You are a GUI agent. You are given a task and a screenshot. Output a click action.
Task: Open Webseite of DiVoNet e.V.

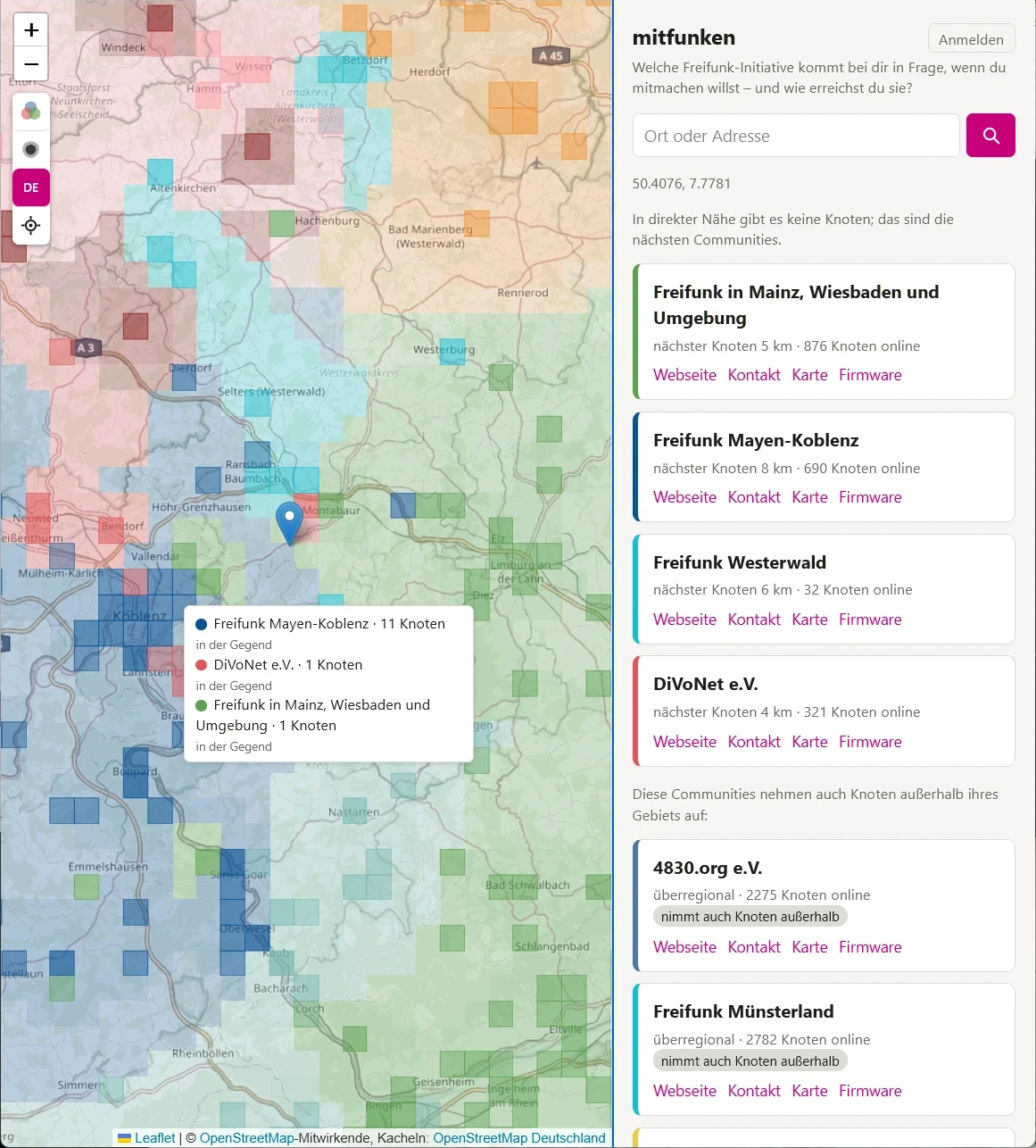tap(684, 742)
